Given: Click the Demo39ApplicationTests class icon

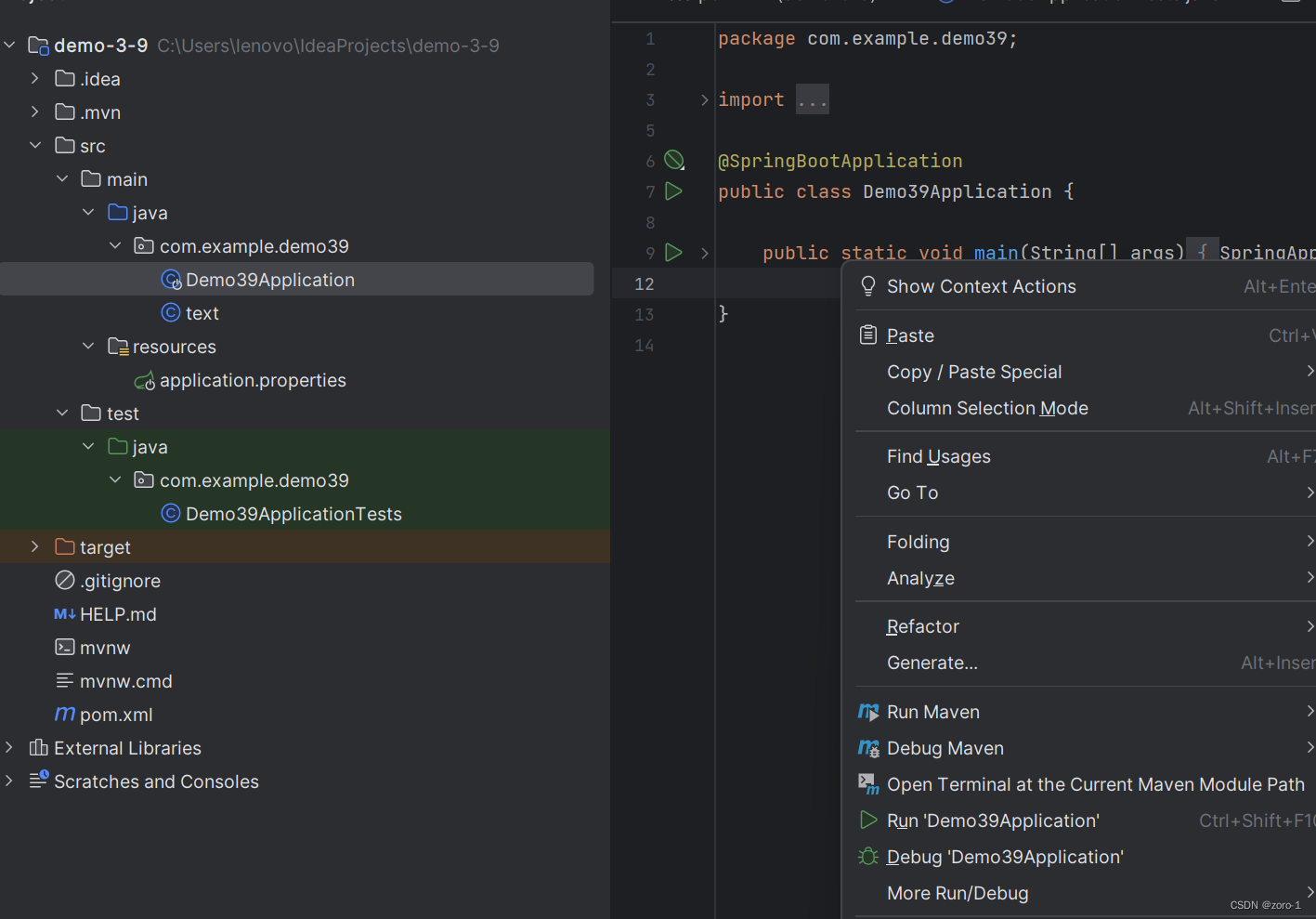Looking at the screenshot, I should coord(171,514).
